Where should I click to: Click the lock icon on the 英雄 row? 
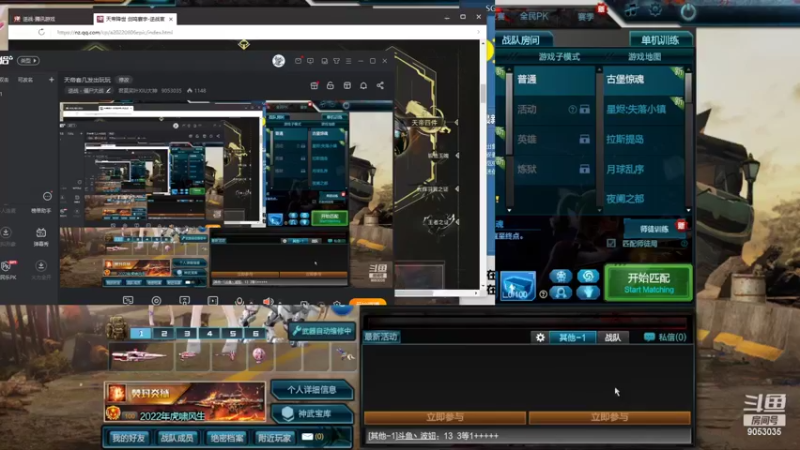tap(585, 139)
